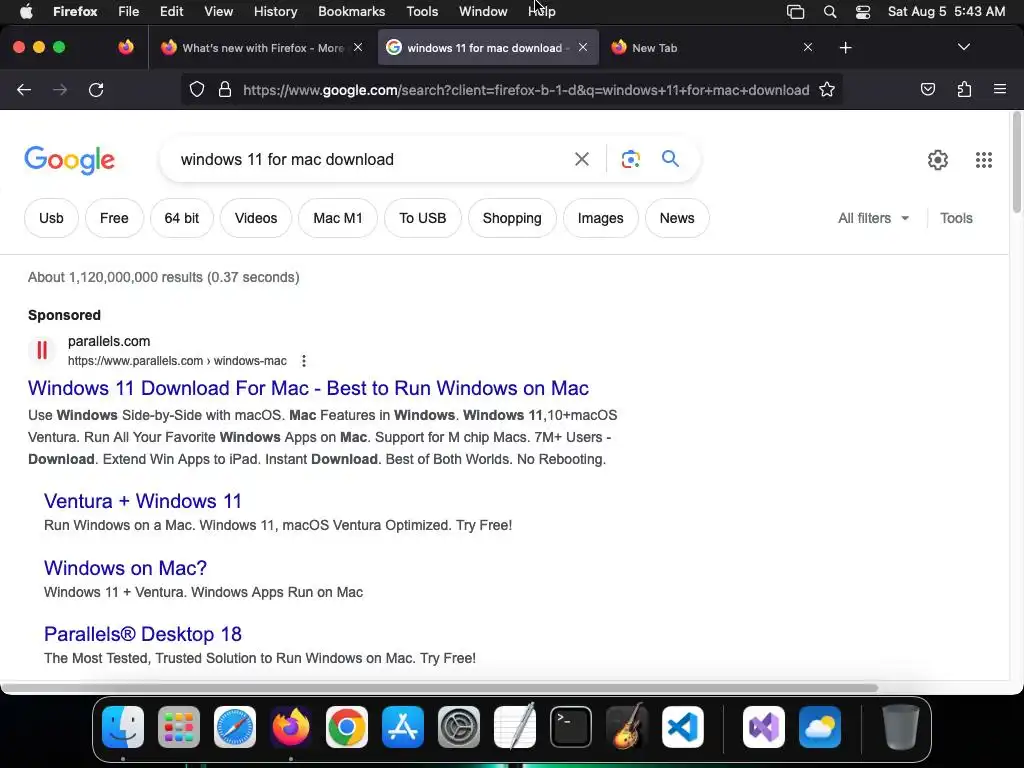Open the View menu
Viewport: 1024px width, 768px height.
tap(218, 12)
